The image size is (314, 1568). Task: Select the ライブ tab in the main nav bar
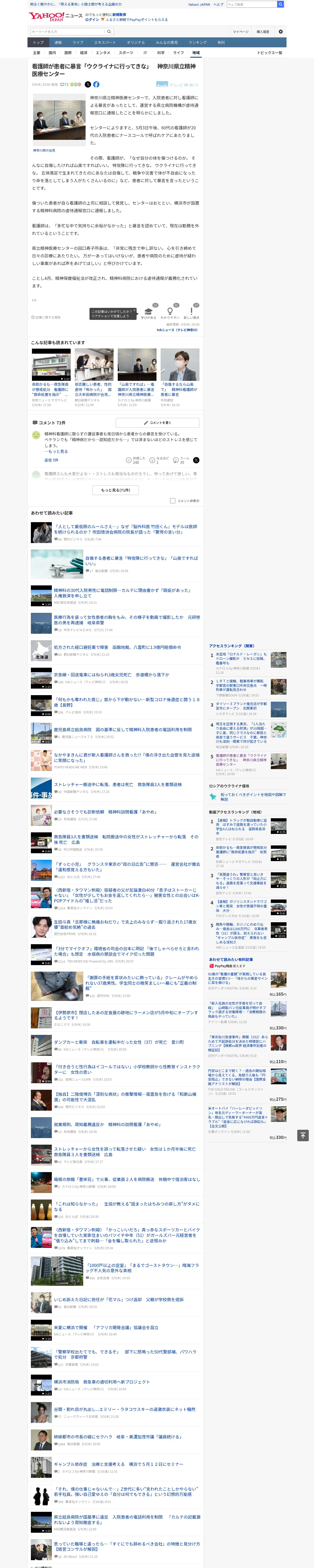click(78, 43)
